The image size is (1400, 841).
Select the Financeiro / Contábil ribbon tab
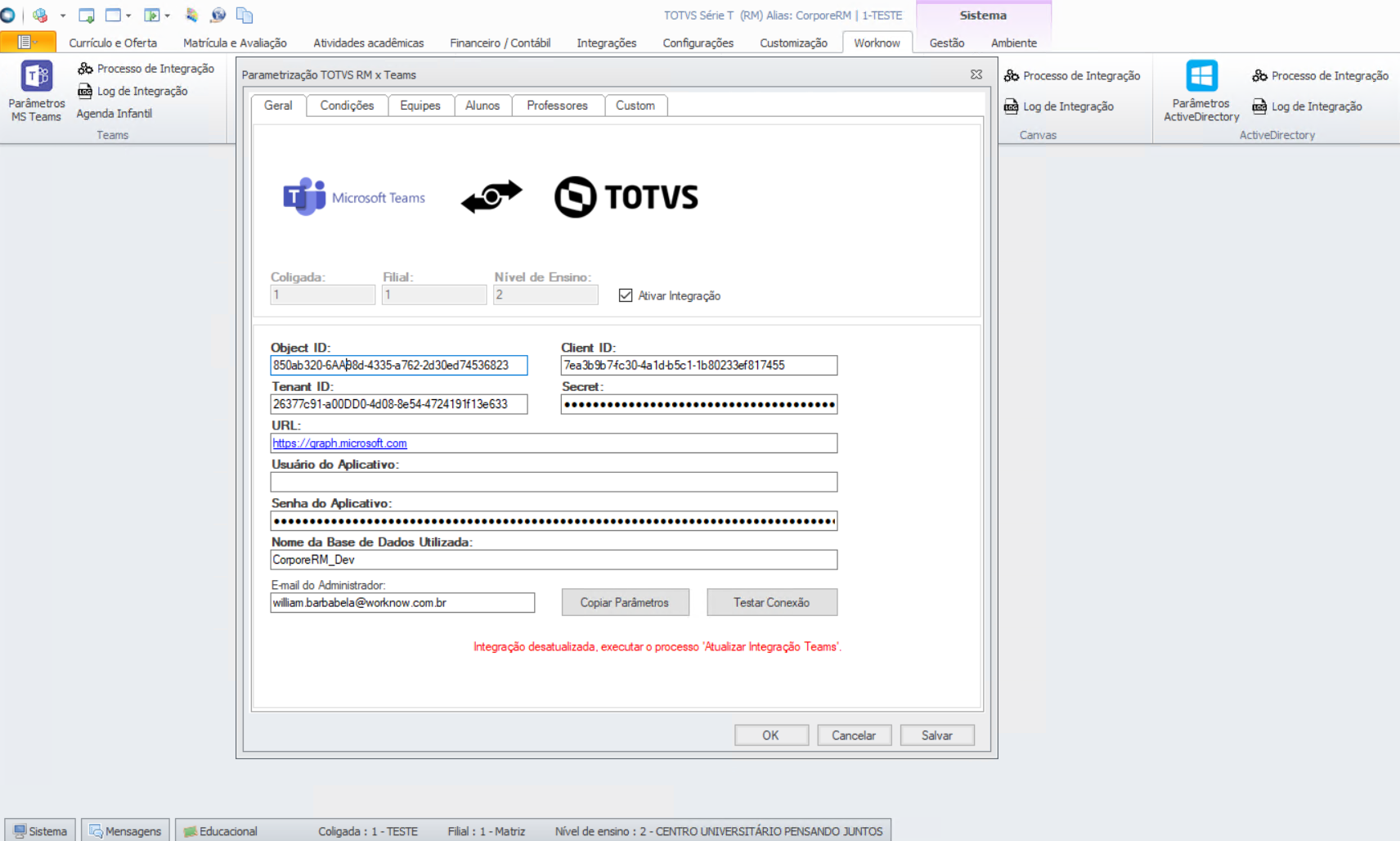coord(500,43)
